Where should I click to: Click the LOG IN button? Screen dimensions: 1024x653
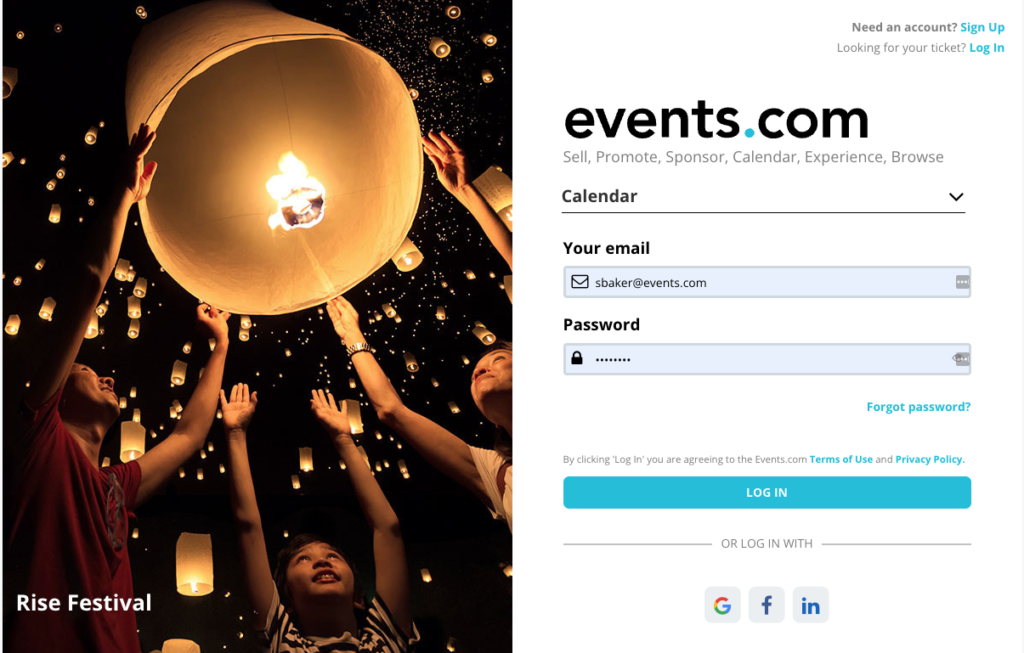767,492
